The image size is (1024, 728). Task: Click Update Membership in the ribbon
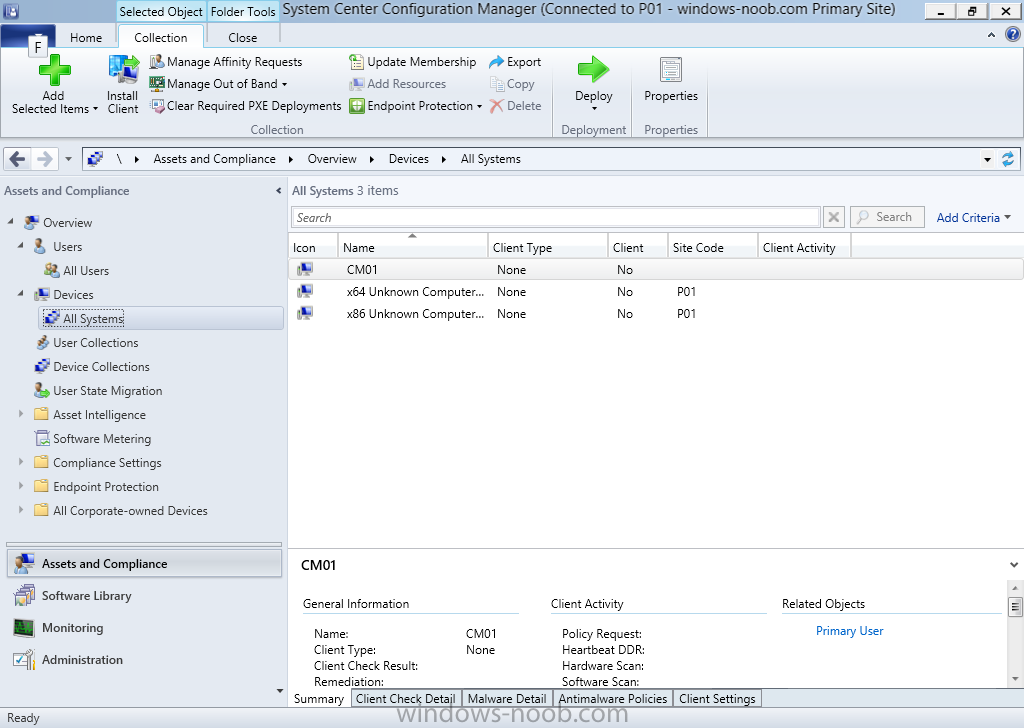pos(413,62)
